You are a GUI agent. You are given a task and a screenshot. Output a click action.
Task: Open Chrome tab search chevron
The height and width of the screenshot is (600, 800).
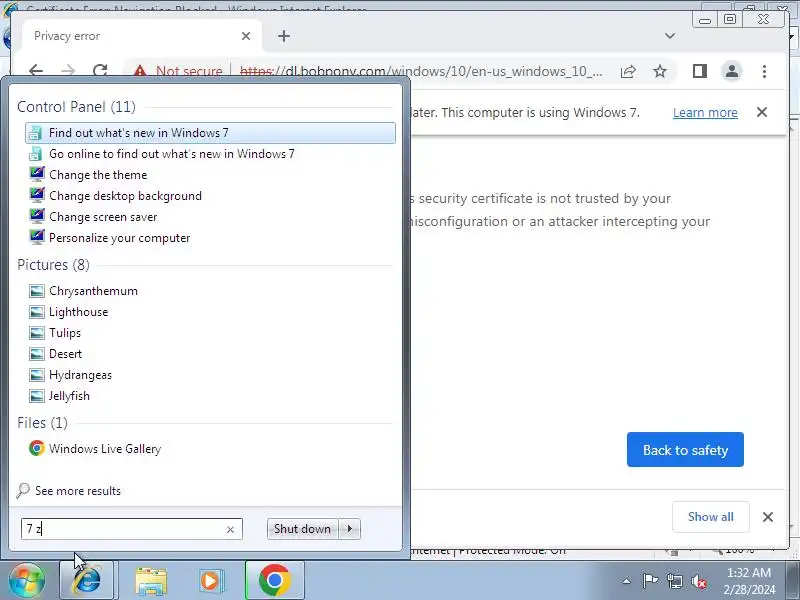(x=670, y=36)
